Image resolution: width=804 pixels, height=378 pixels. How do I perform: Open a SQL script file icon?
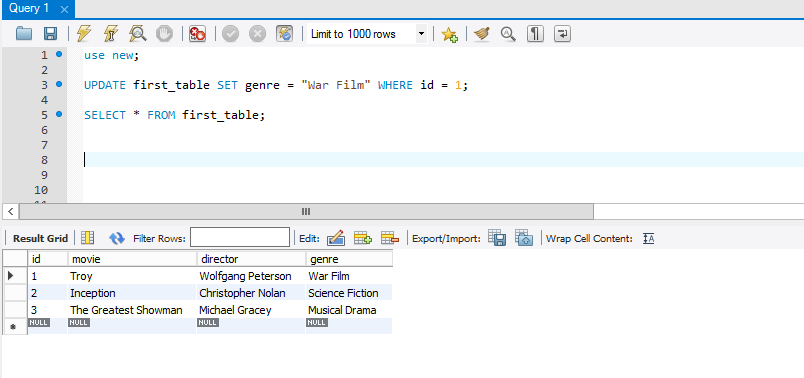point(24,34)
